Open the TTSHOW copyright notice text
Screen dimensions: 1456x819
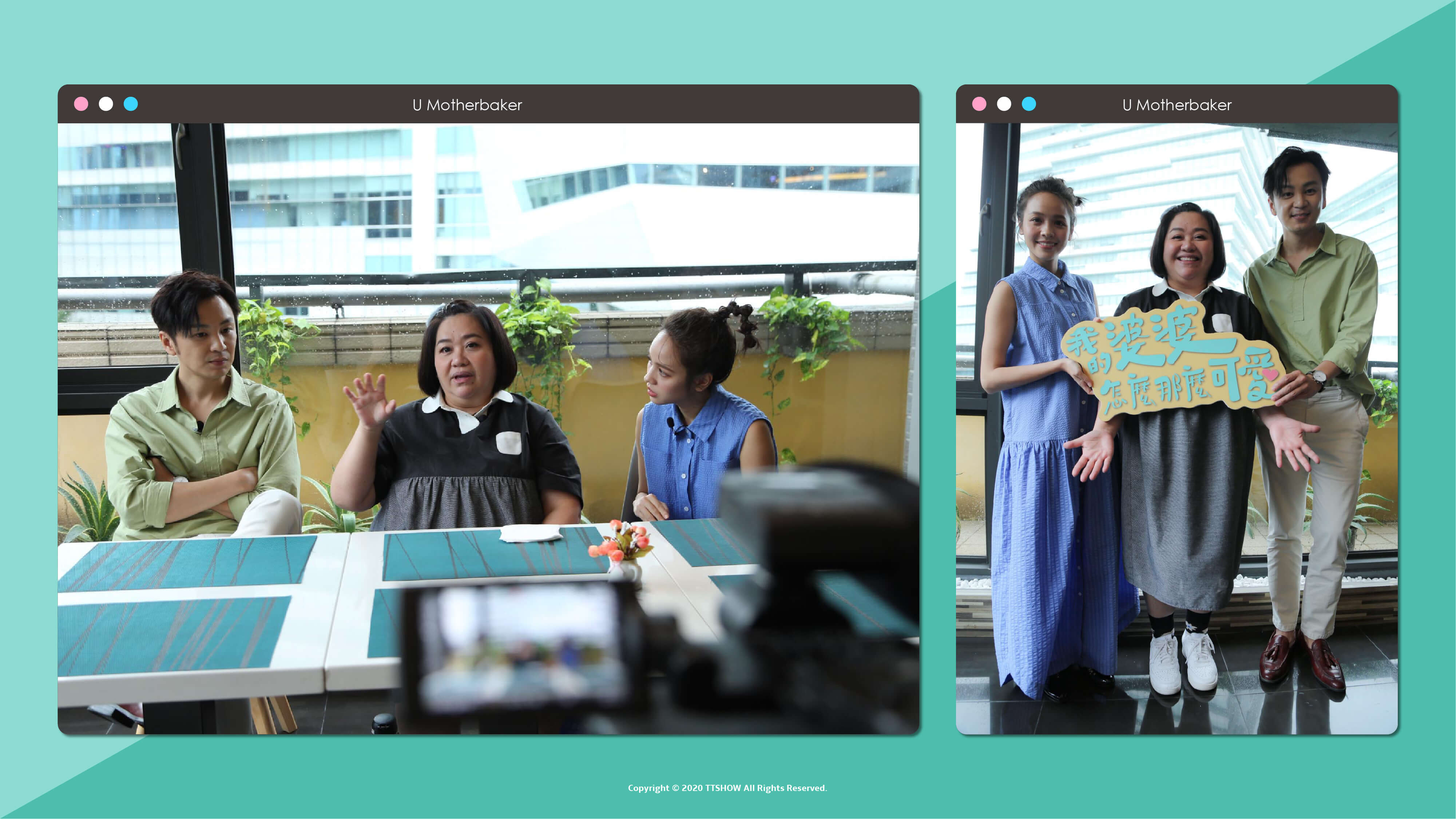(x=727, y=788)
